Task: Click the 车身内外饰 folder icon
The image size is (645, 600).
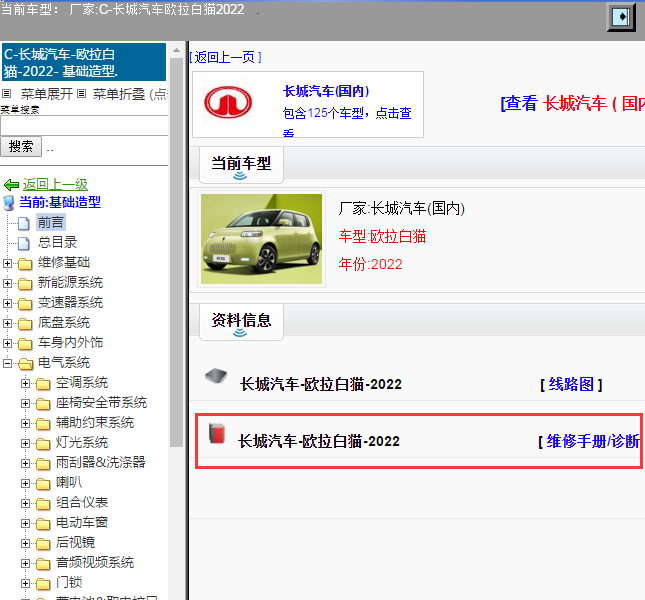Action: click(25, 344)
